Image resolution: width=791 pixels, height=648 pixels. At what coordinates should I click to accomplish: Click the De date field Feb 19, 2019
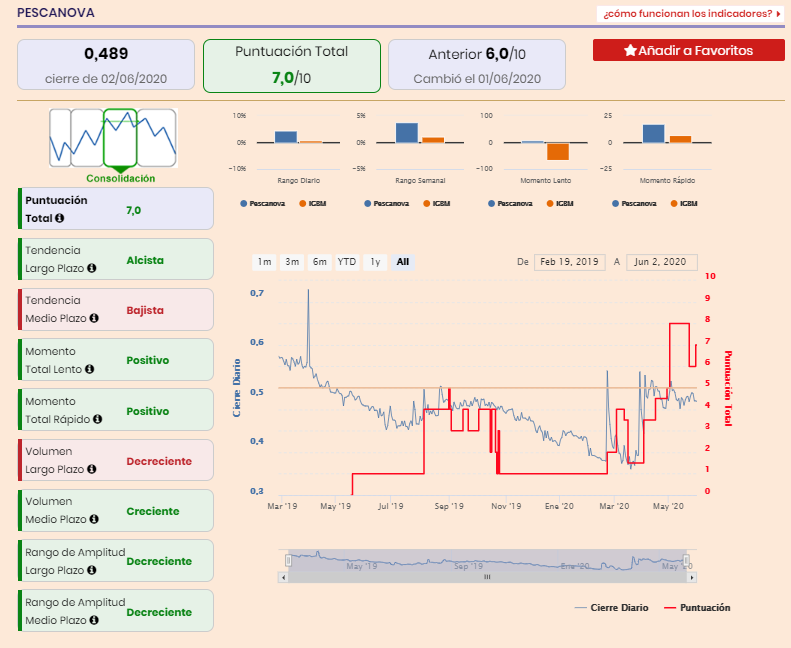point(570,262)
